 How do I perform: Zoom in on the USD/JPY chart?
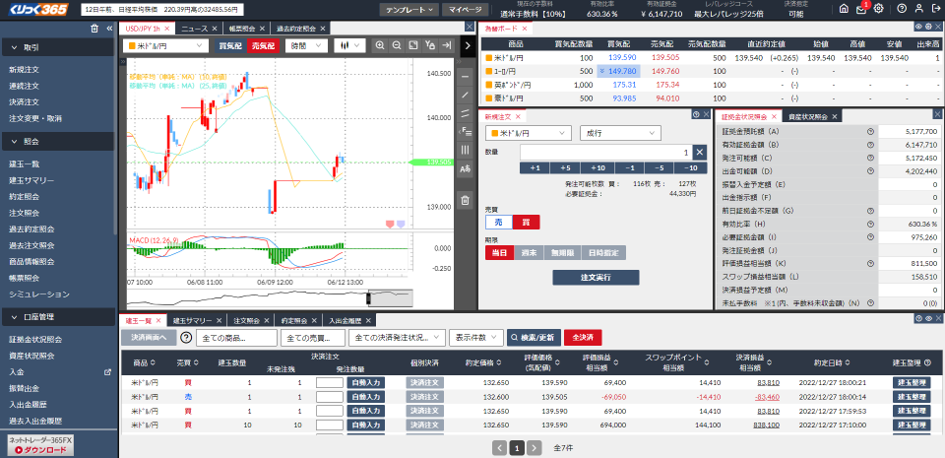tap(380, 45)
